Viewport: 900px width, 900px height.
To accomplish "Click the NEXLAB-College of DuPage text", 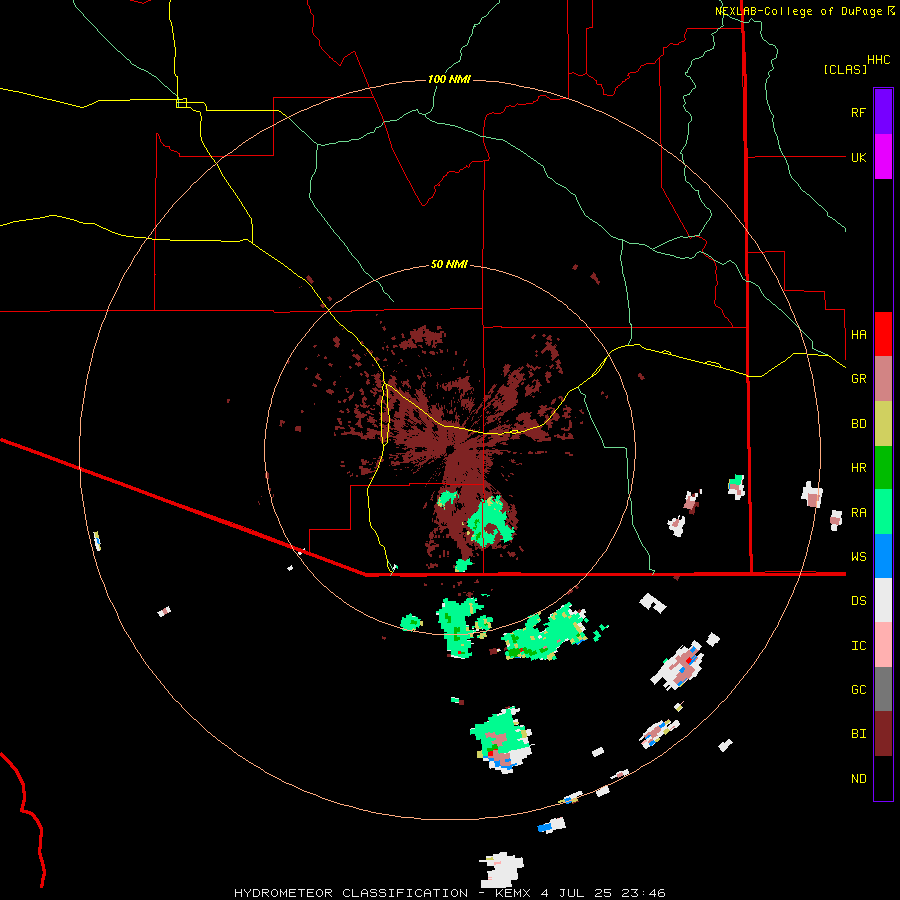I will point(798,11).
